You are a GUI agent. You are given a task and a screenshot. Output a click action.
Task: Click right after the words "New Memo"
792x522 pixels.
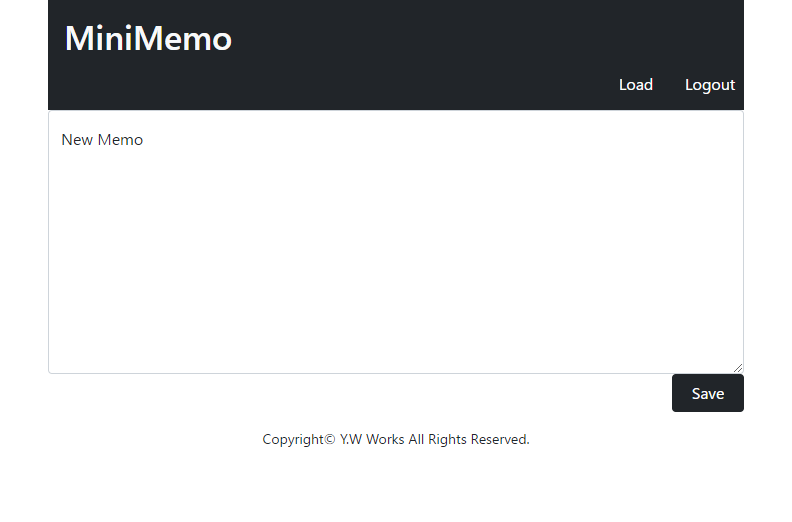click(145, 140)
